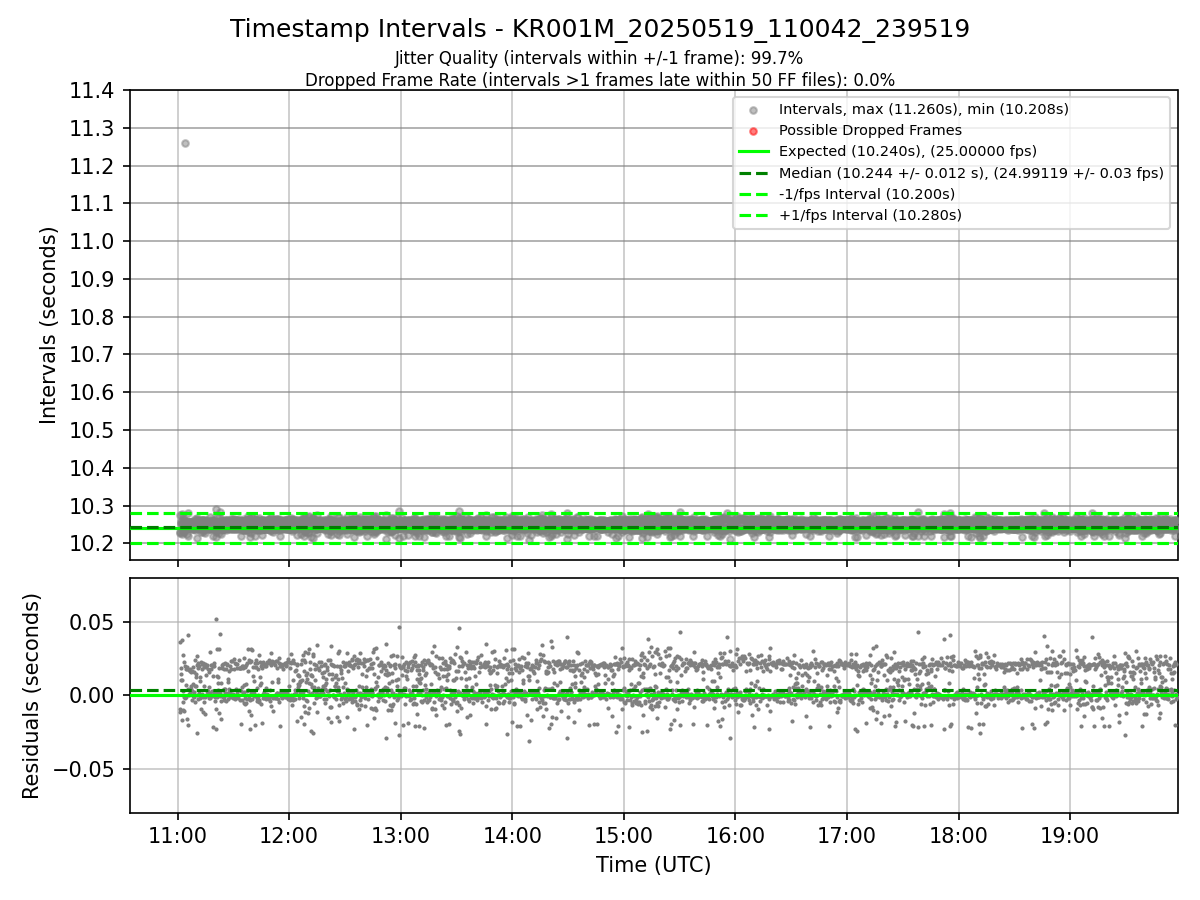1200x900 pixels.
Task: Click the 10.8 y-axis tick label
Action: (93, 317)
